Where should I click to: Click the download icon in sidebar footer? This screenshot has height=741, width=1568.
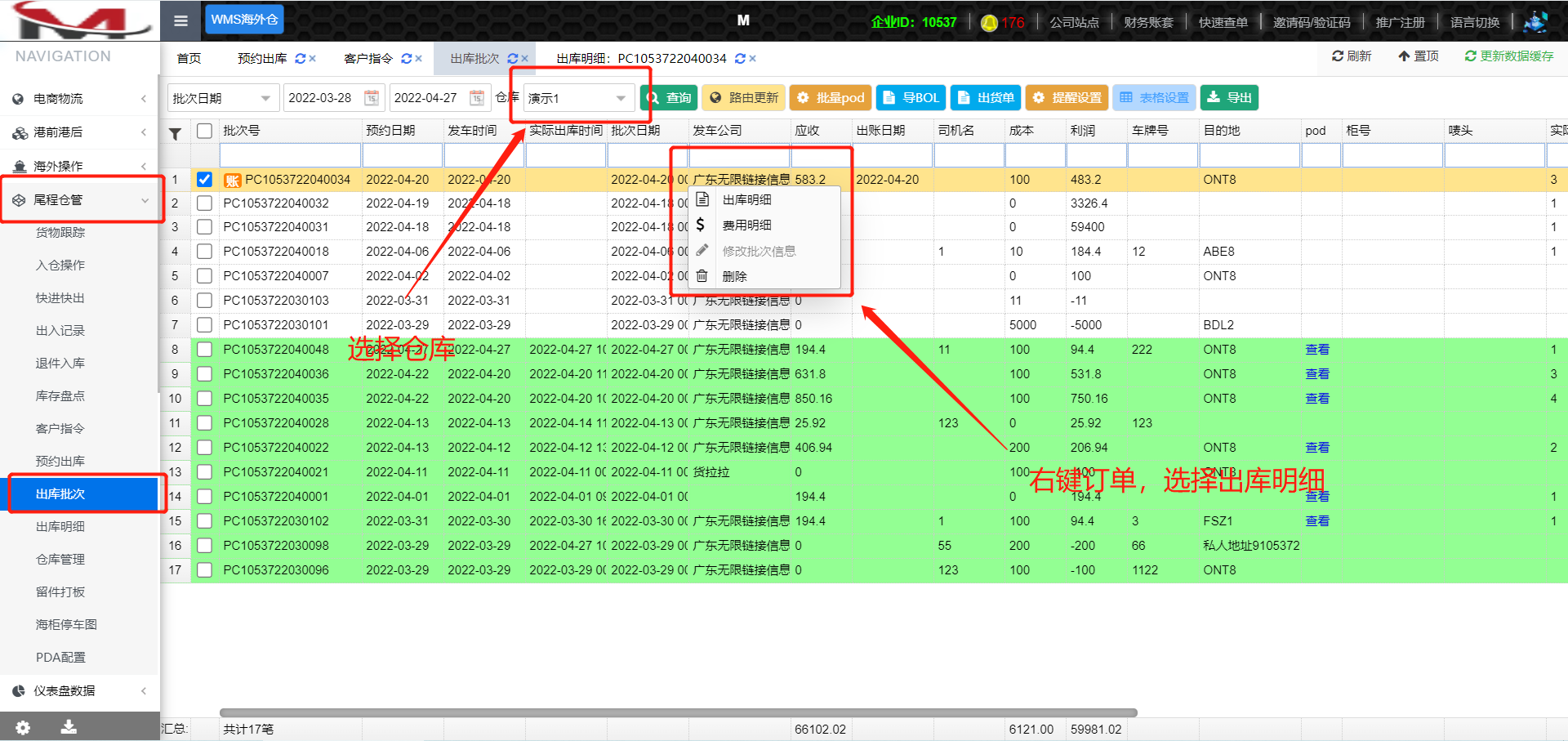(69, 727)
